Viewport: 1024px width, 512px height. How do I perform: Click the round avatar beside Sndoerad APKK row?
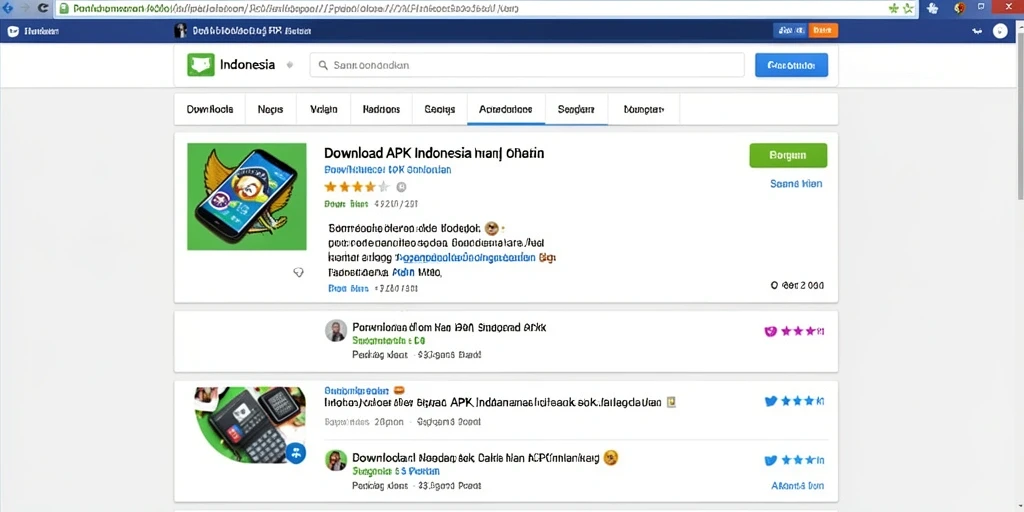336,330
